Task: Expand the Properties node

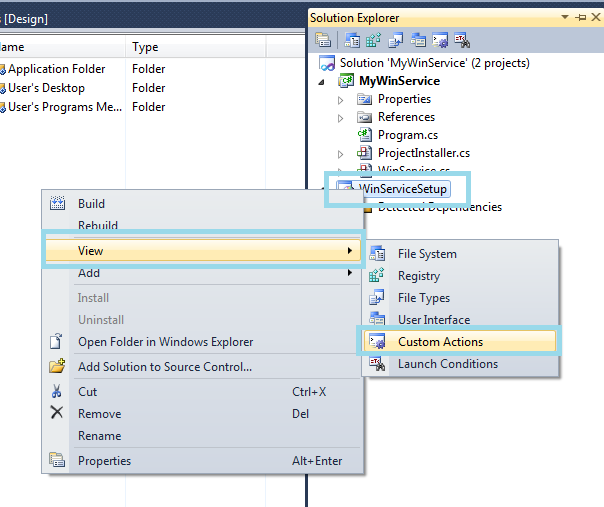Action: [341, 99]
